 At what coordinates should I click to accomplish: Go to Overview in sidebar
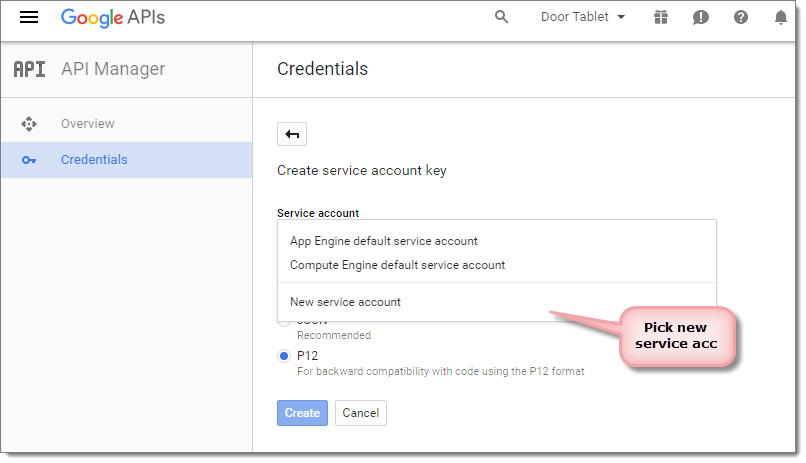coord(88,124)
